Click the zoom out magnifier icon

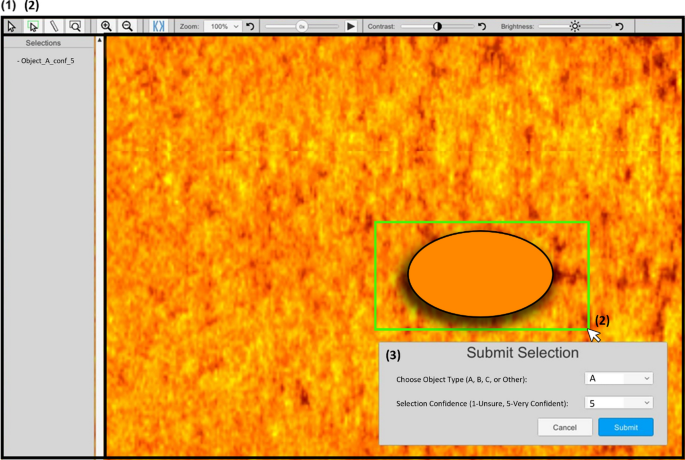[127, 26]
